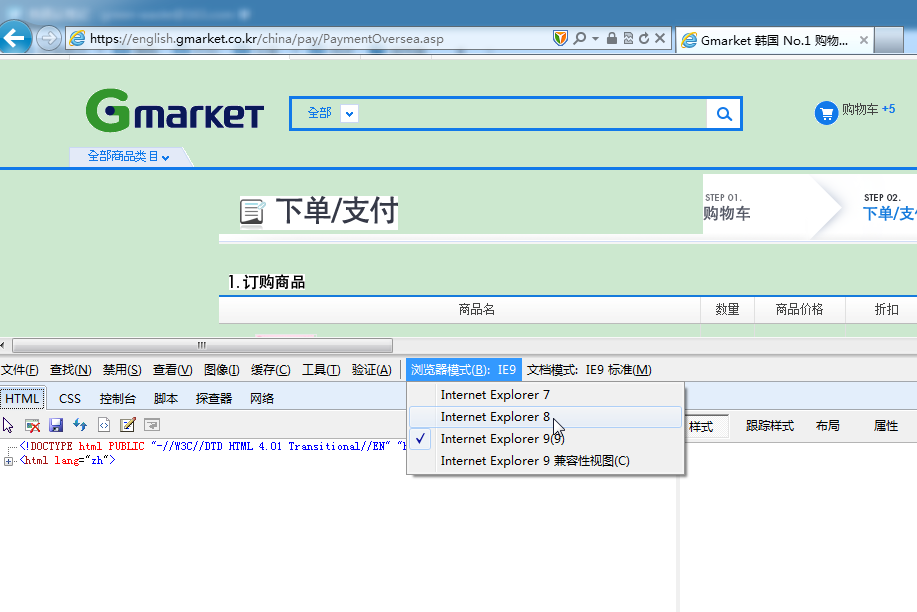This screenshot has height=612, width=917.
Task: Click the padlock security report icon
Action: 612,38
